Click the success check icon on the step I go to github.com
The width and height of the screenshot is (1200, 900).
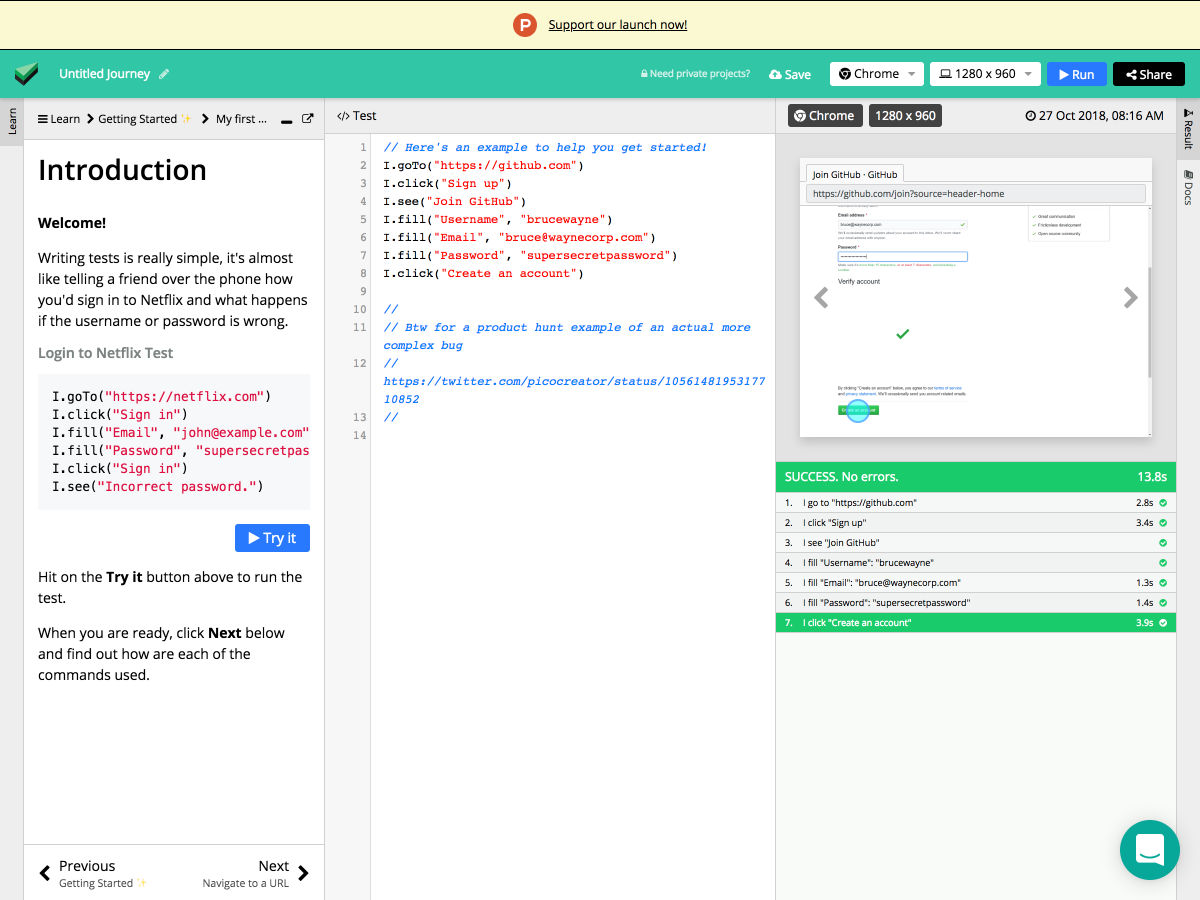pyautogui.click(x=1163, y=503)
